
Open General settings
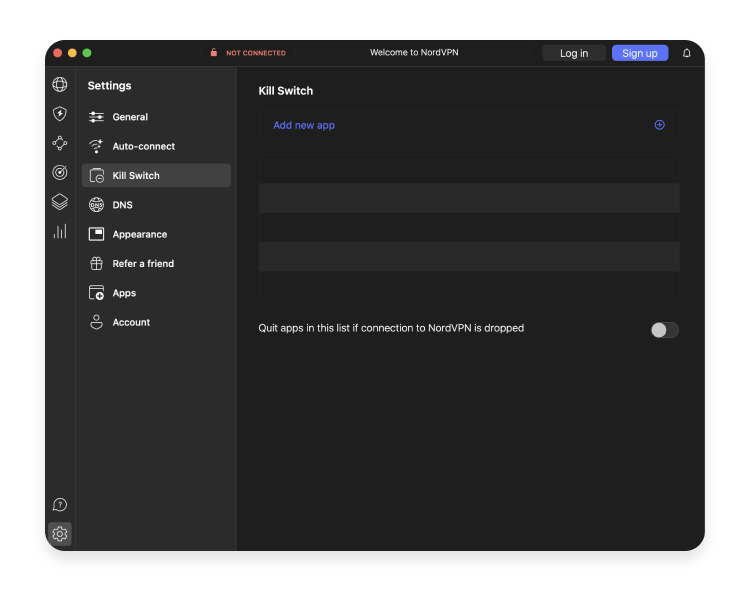156,117
